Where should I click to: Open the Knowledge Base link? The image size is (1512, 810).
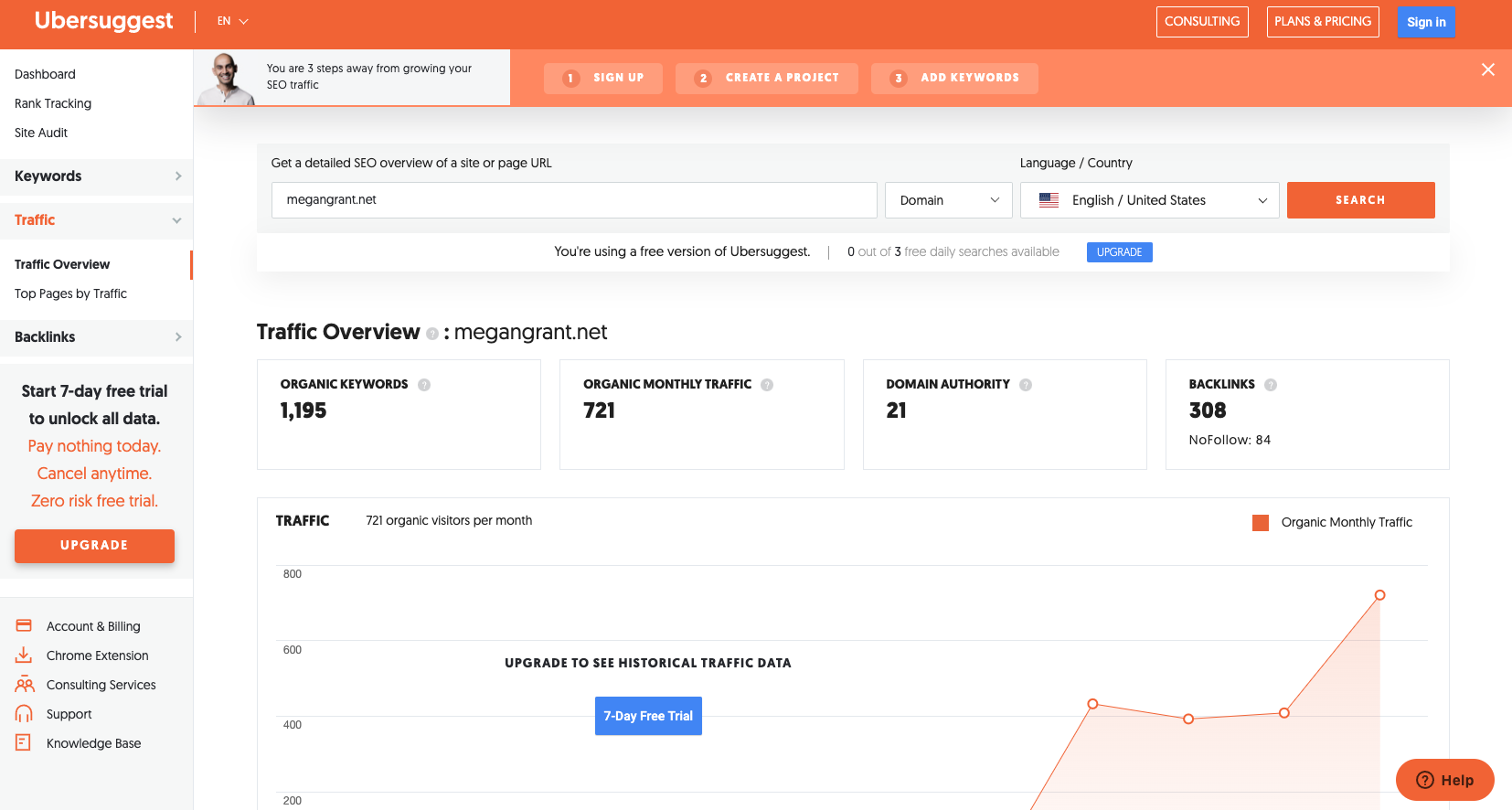94,743
